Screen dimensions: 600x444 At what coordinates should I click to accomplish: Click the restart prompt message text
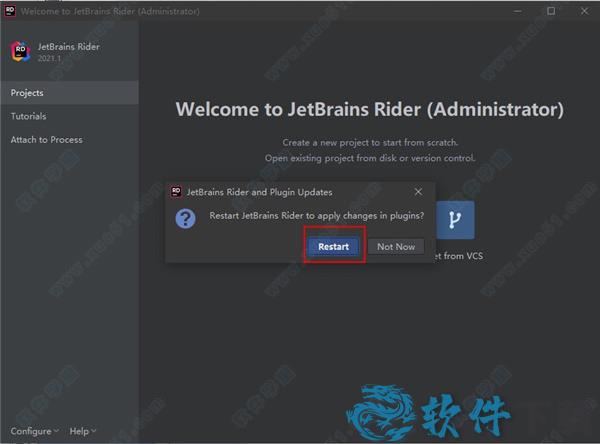(x=316, y=216)
